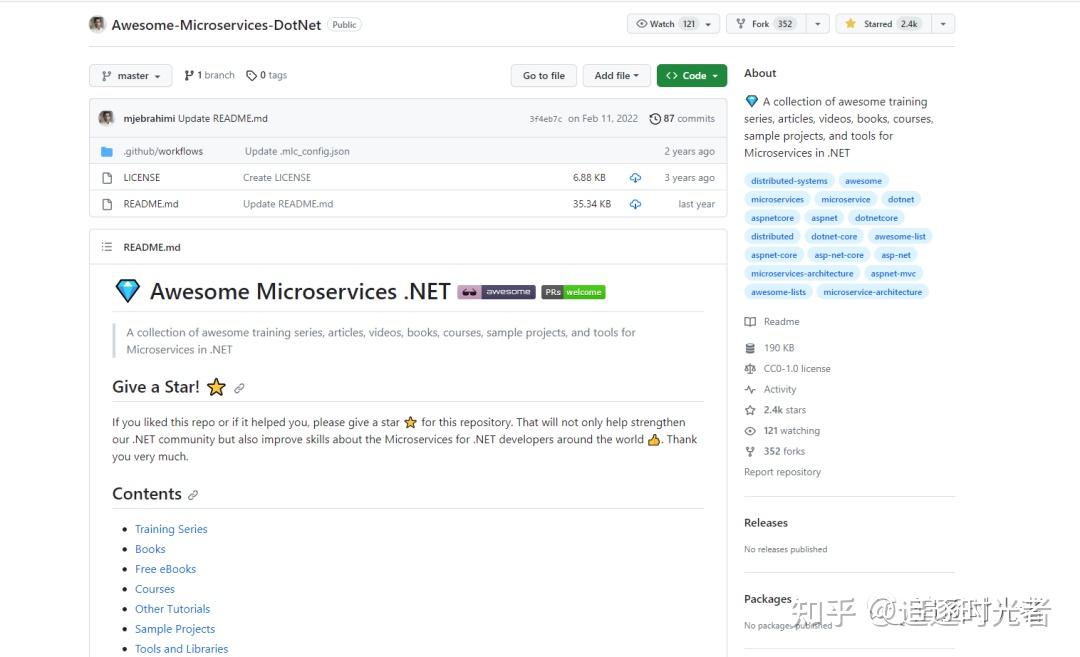Select the microservices topic tag

click(x=777, y=200)
